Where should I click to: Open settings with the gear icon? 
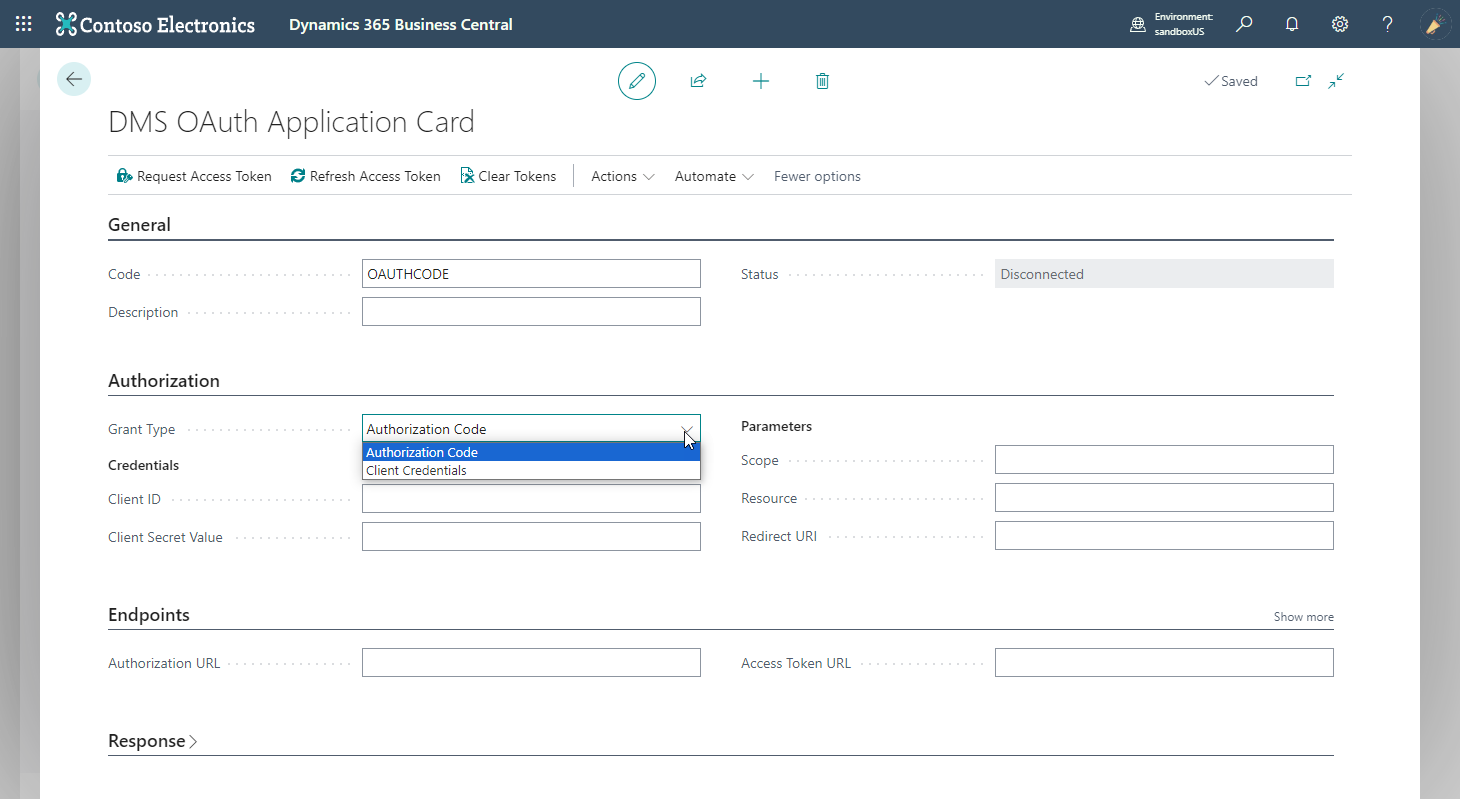coord(1339,23)
